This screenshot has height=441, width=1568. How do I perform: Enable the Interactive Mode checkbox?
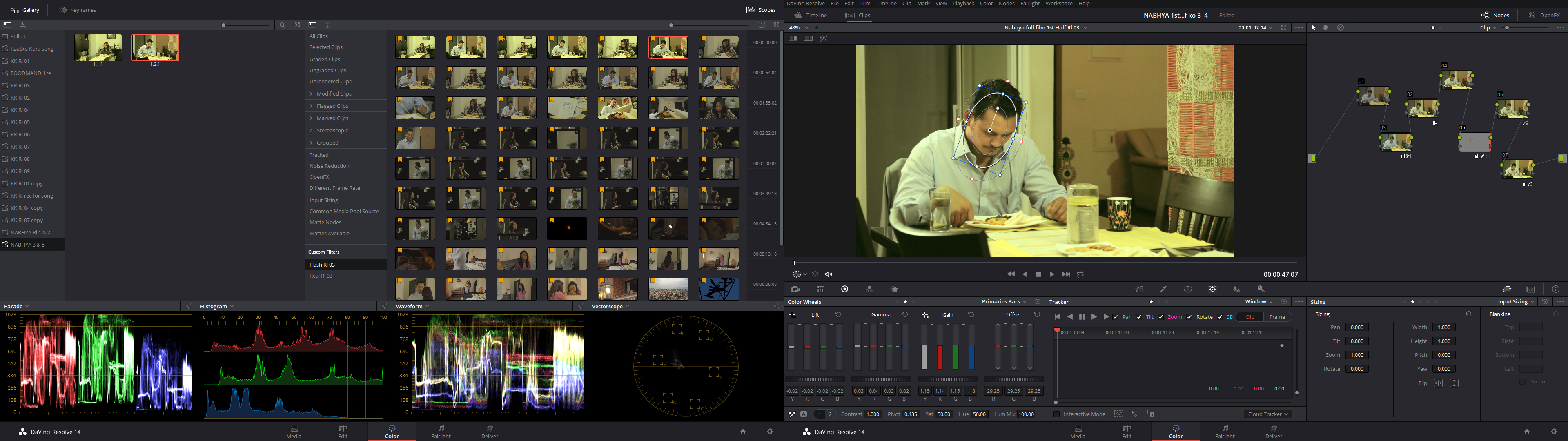[1057, 414]
